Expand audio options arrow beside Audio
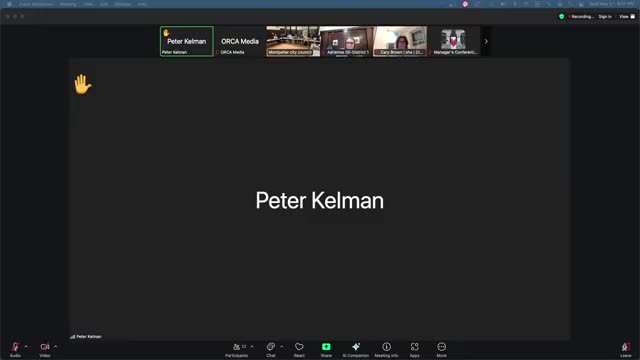The image size is (640, 360). click(x=26, y=347)
